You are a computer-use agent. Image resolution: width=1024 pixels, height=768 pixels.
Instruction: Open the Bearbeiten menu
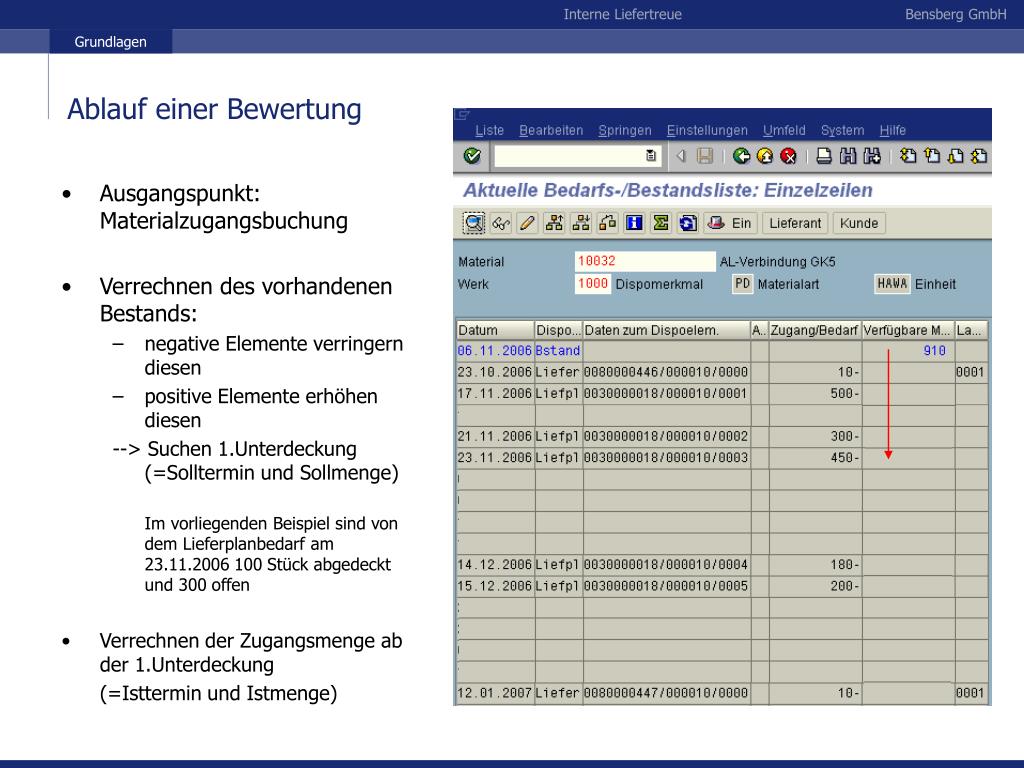551,130
